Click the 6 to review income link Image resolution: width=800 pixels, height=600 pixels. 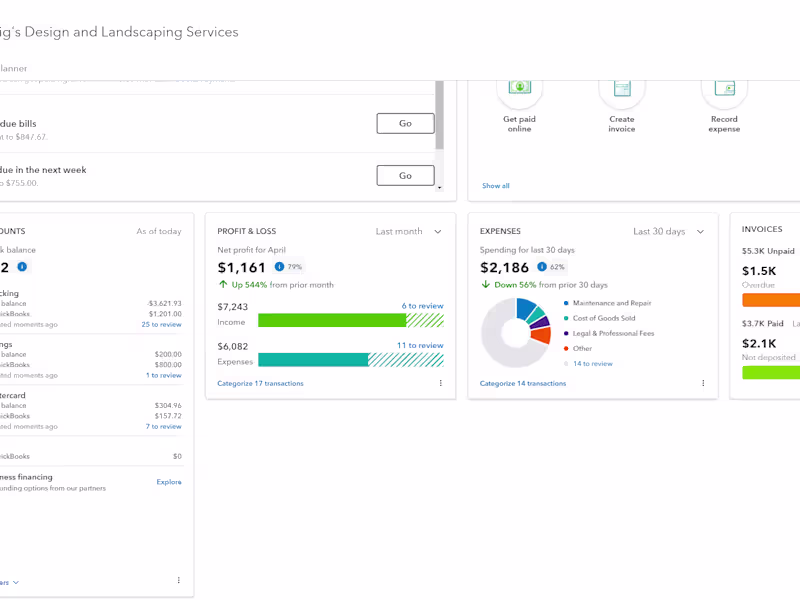coord(422,306)
